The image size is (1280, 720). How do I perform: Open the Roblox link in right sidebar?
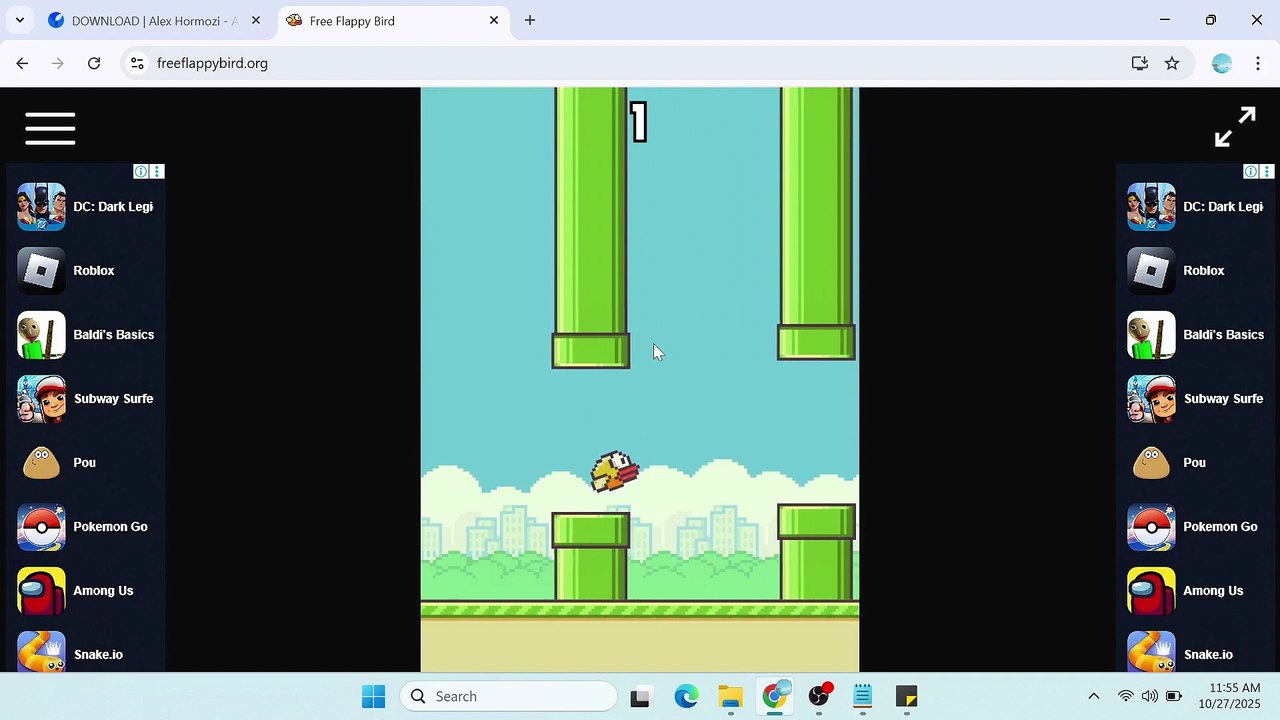point(1203,270)
